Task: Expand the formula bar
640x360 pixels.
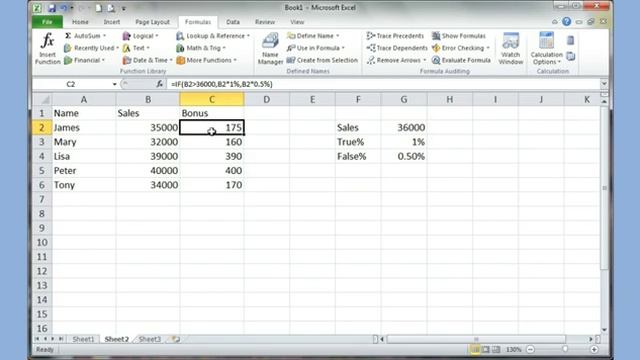Action: click(x=604, y=84)
